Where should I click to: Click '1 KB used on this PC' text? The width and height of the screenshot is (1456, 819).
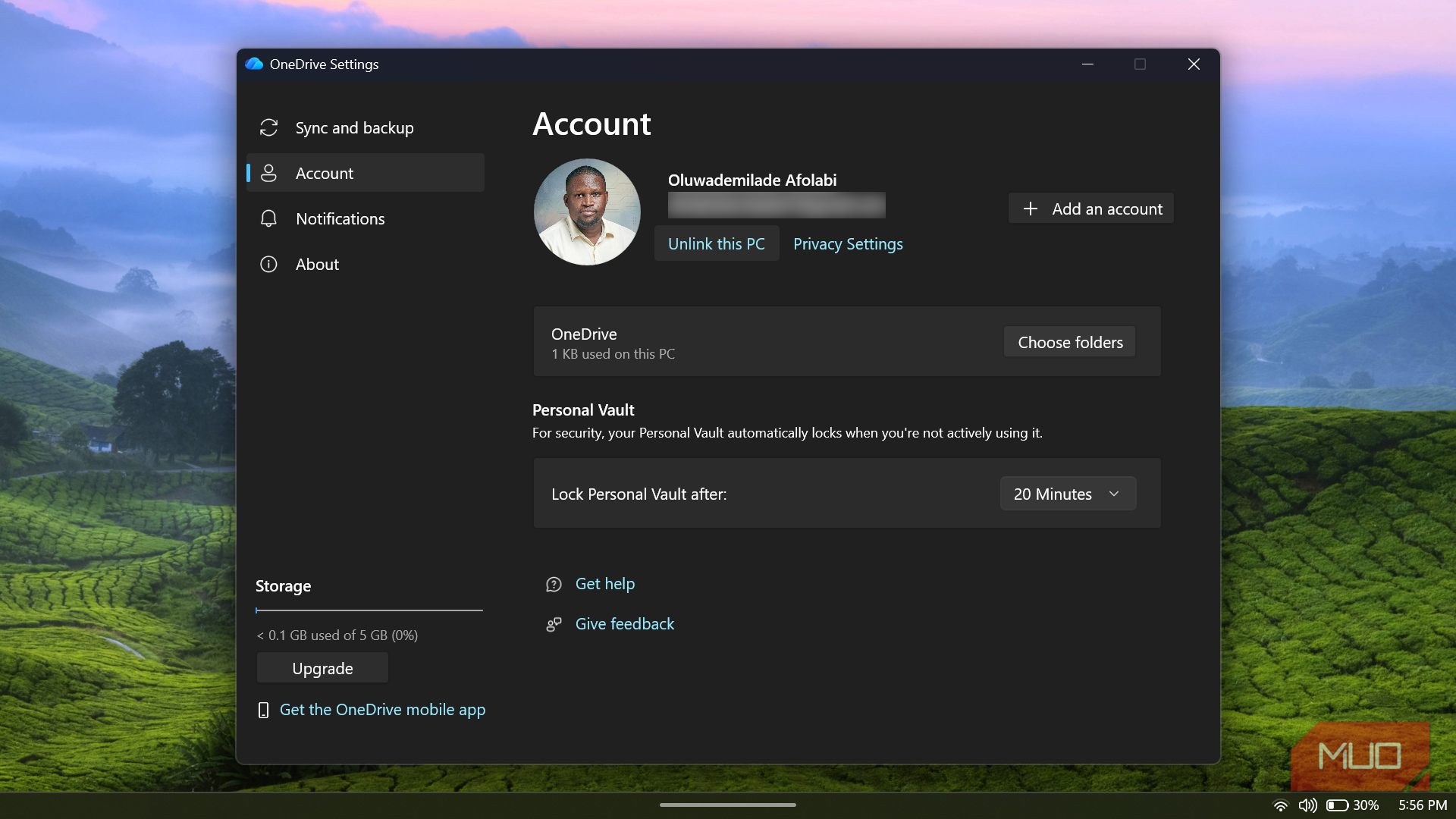tap(613, 354)
